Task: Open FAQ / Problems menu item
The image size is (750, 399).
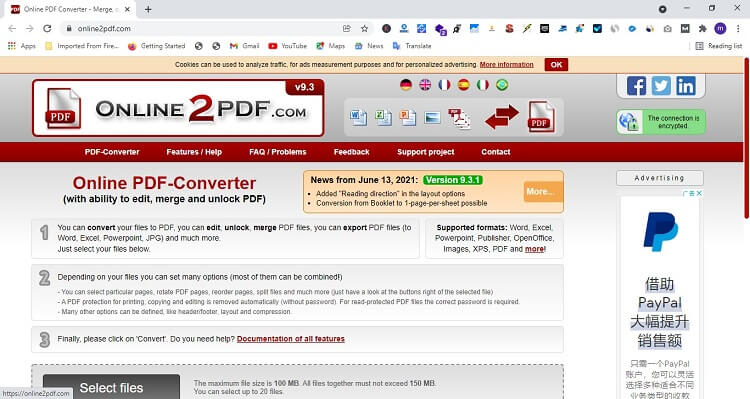Action: [x=277, y=152]
